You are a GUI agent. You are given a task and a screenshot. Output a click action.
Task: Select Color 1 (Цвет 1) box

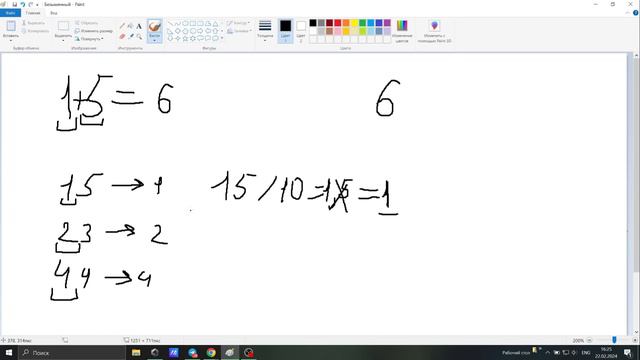coord(285,31)
